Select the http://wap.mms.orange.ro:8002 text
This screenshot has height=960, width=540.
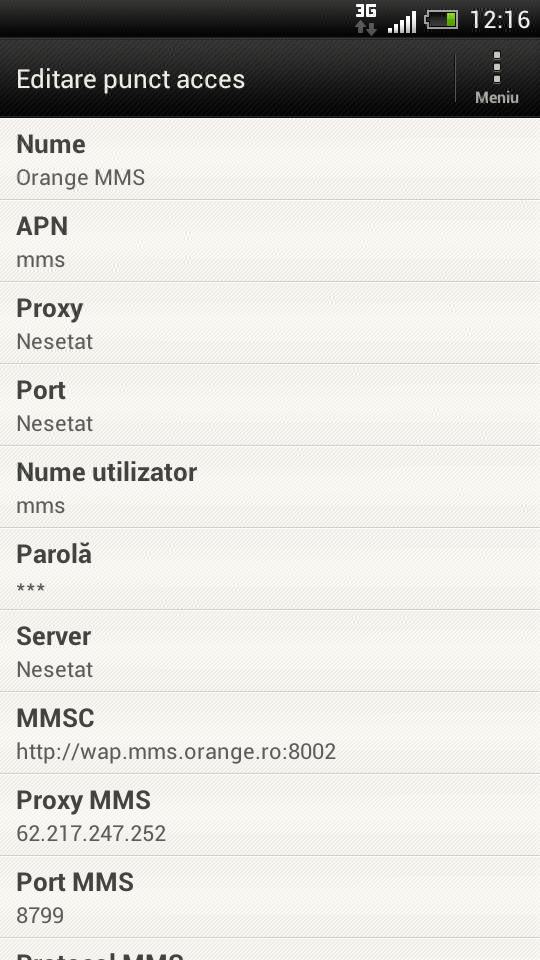point(176,752)
